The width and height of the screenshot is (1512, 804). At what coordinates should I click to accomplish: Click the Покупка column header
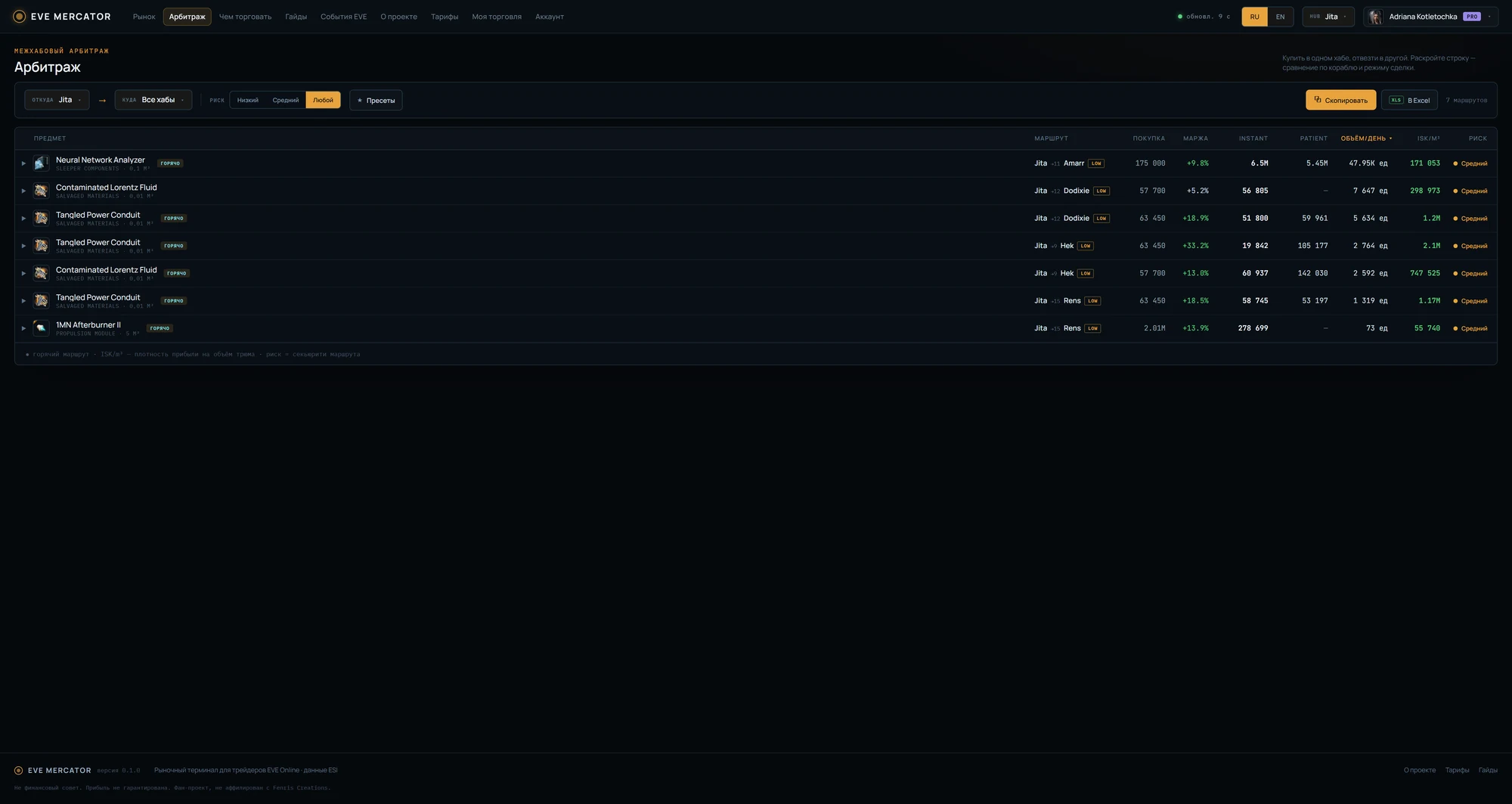point(1148,138)
